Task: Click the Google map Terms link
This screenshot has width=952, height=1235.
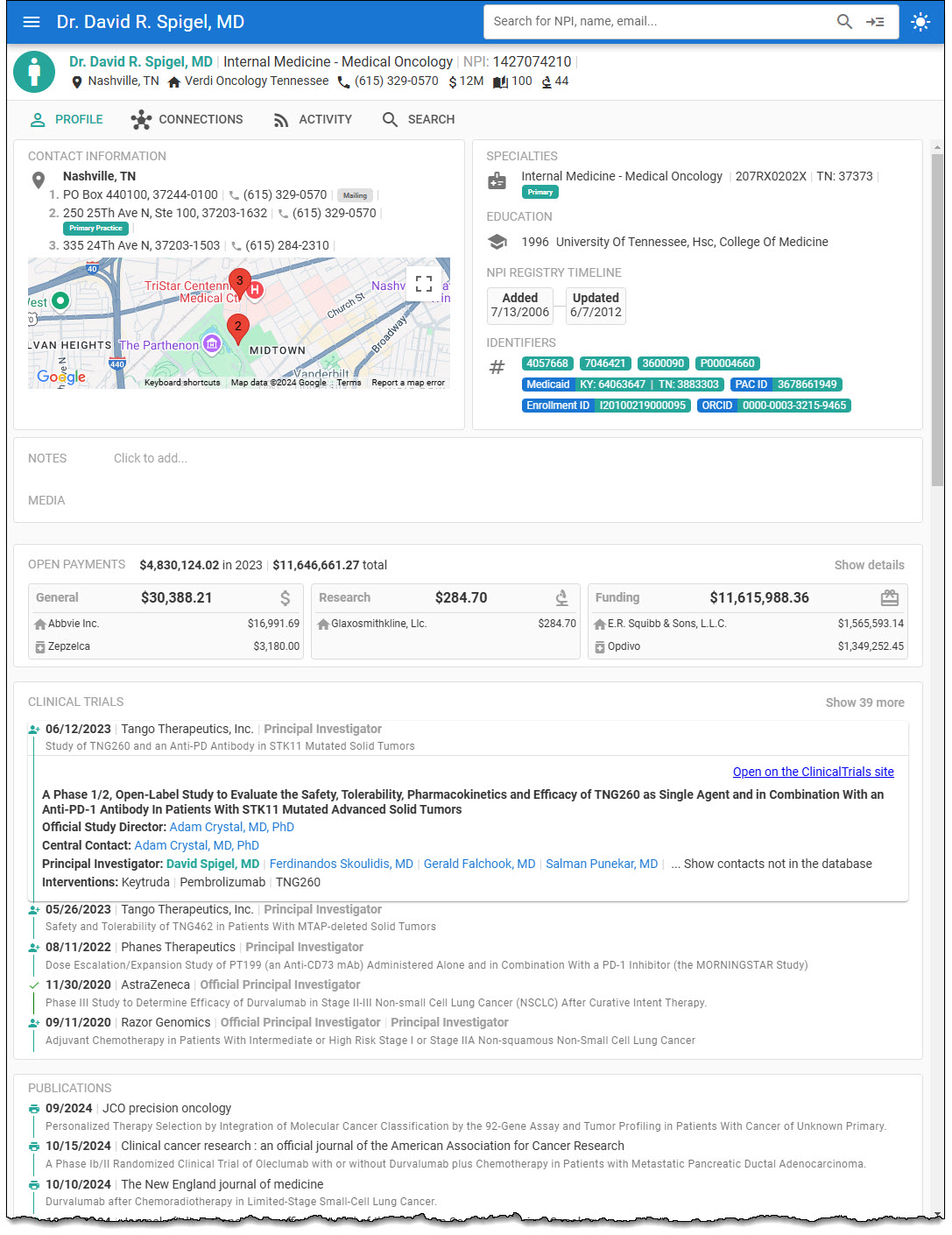Action: pos(349,383)
